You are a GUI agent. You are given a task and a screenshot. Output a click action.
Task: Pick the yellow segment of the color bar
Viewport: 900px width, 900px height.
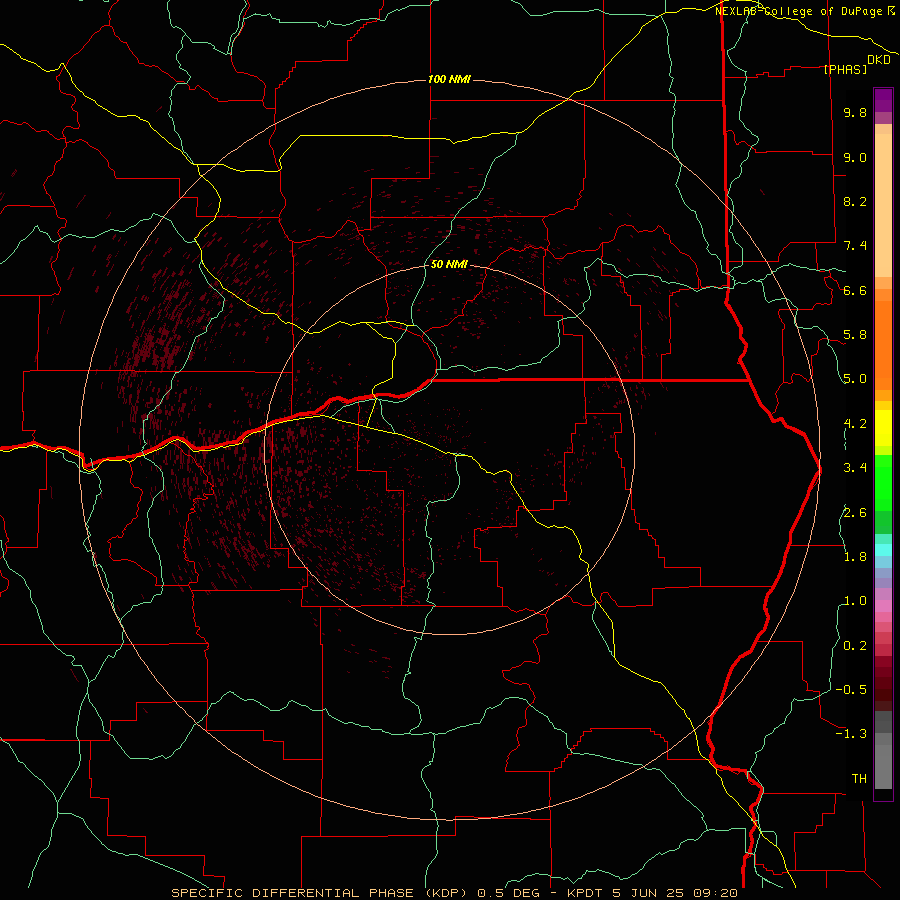[x=883, y=428]
